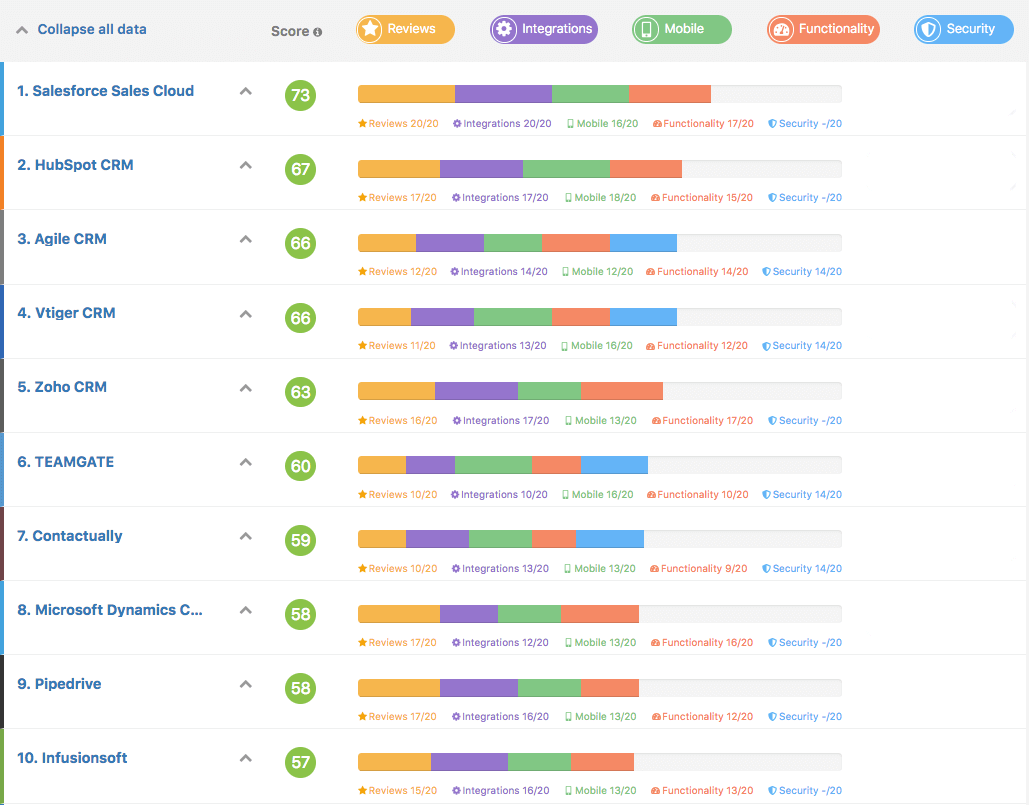Click Agile CRM blue security bar segment
Screen dimensions: 1029x805
click(x=643, y=243)
